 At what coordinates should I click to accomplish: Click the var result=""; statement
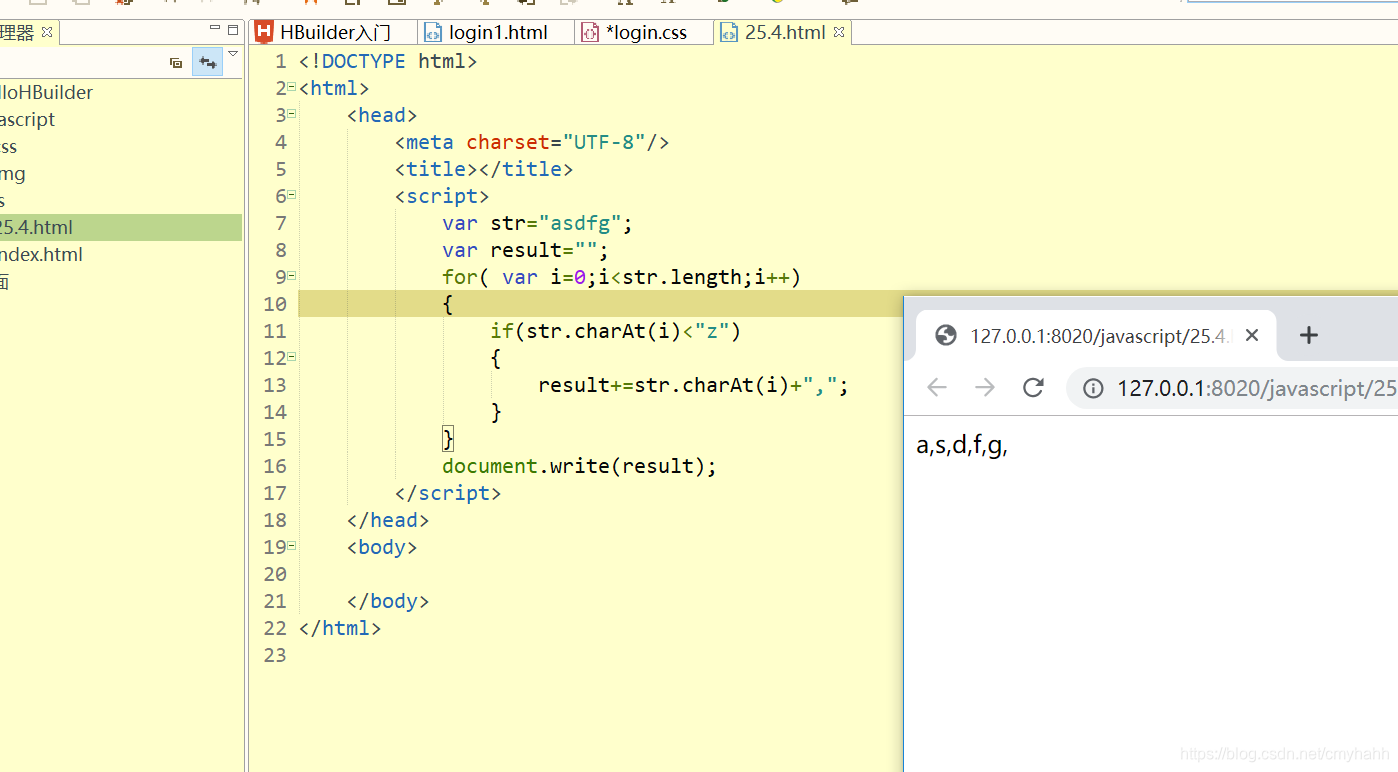(526, 250)
